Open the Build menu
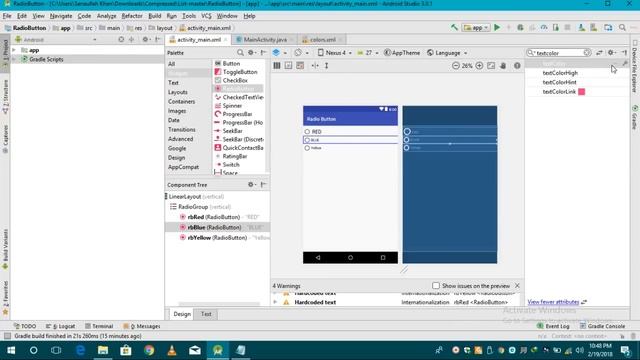Image resolution: width=640 pixels, height=360 pixels. coord(155,16)
